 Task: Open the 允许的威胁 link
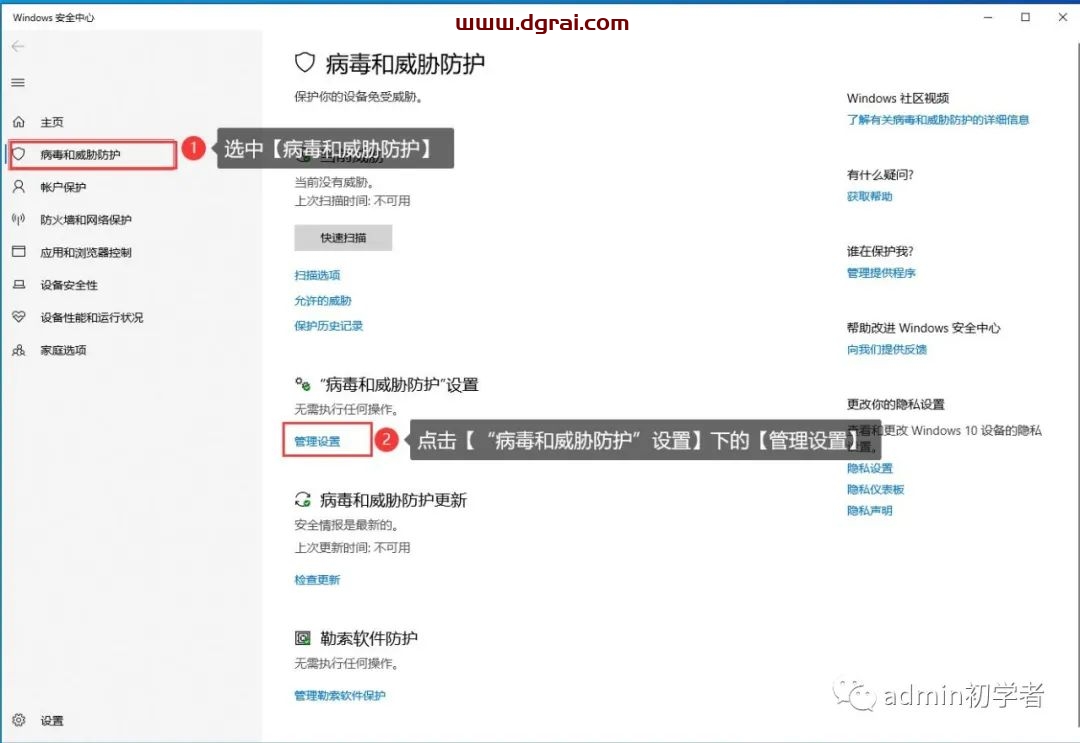click(322, 300)
